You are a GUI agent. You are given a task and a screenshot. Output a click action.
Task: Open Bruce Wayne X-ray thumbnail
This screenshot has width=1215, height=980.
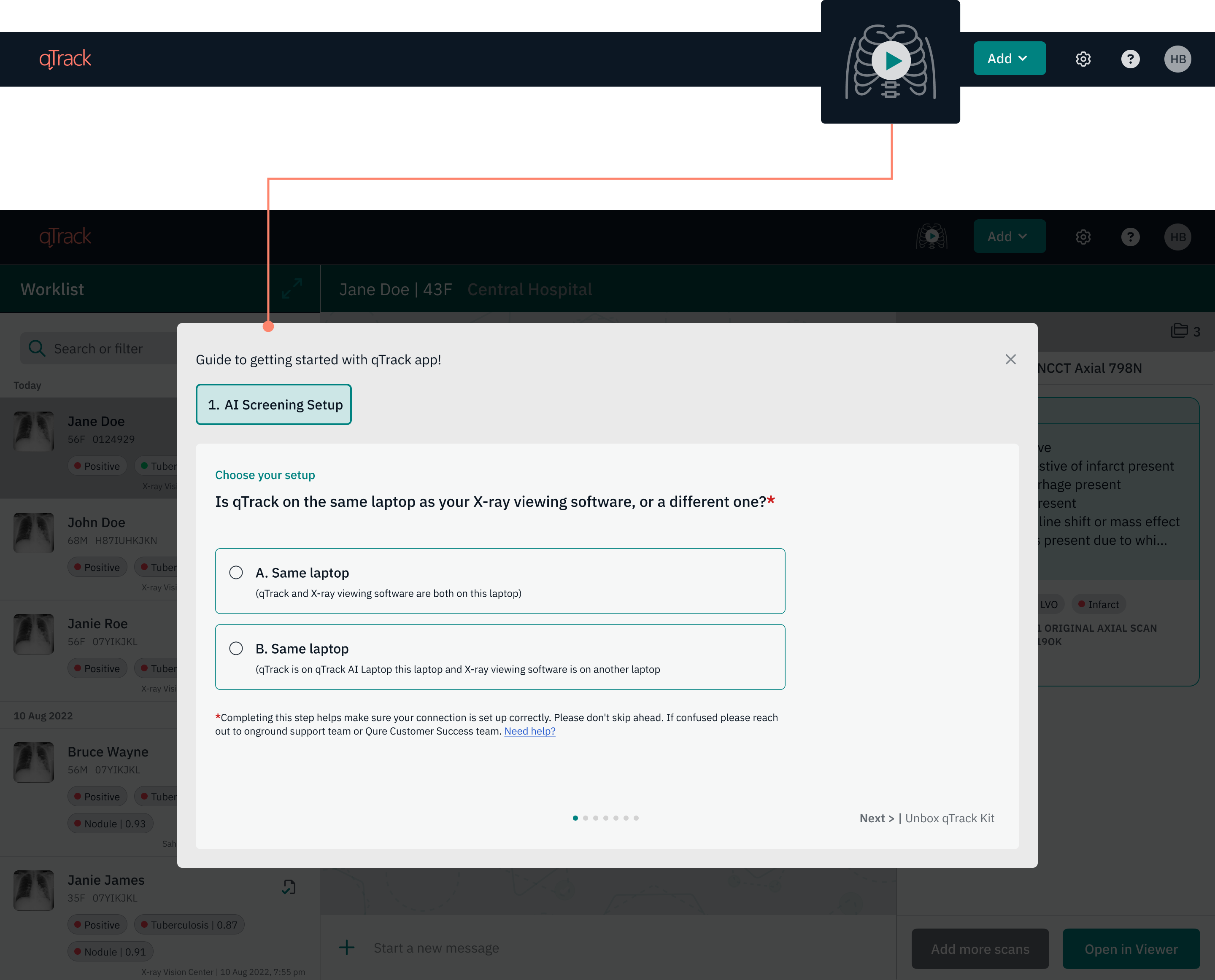34,762
